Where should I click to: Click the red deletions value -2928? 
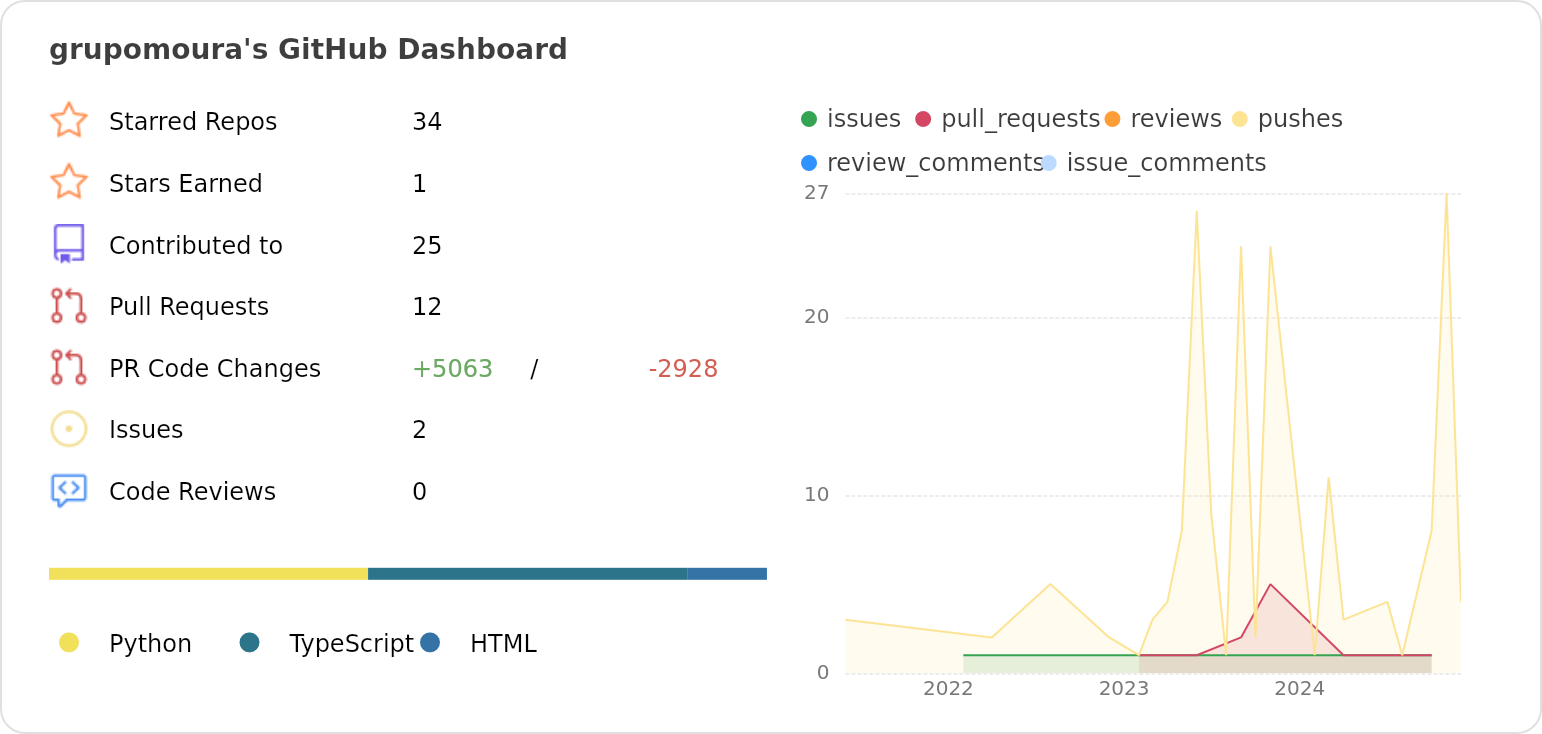click(683, 369)
